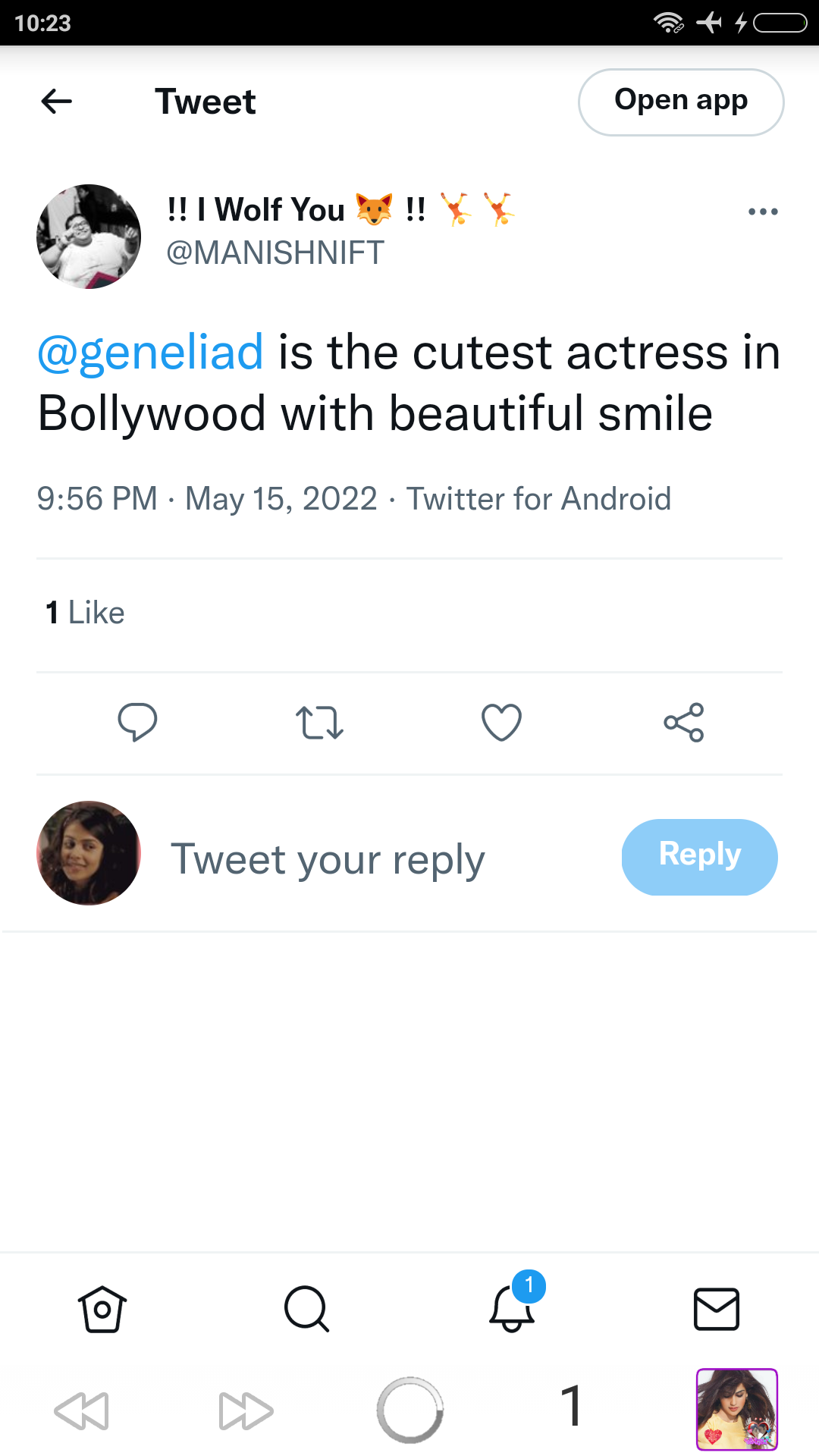Screen dimensions: 819x1456
Task: Show who liked via 1 Like
Action: [85, 613]
